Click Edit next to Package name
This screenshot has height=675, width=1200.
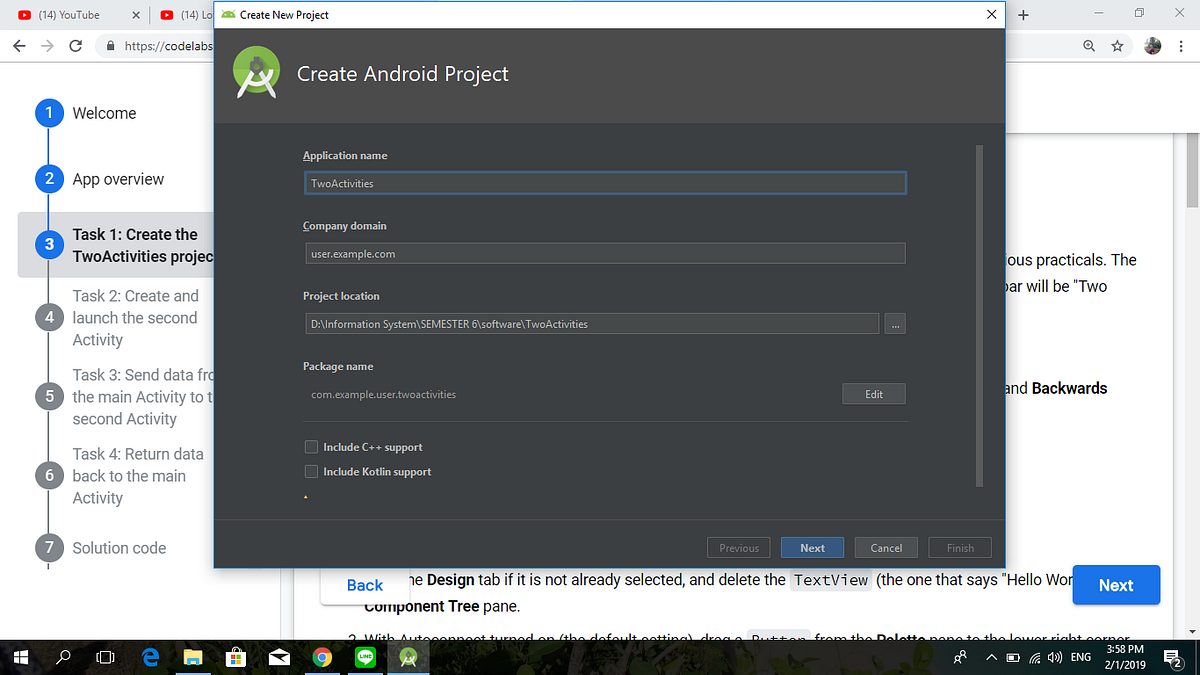coord(873,393)
